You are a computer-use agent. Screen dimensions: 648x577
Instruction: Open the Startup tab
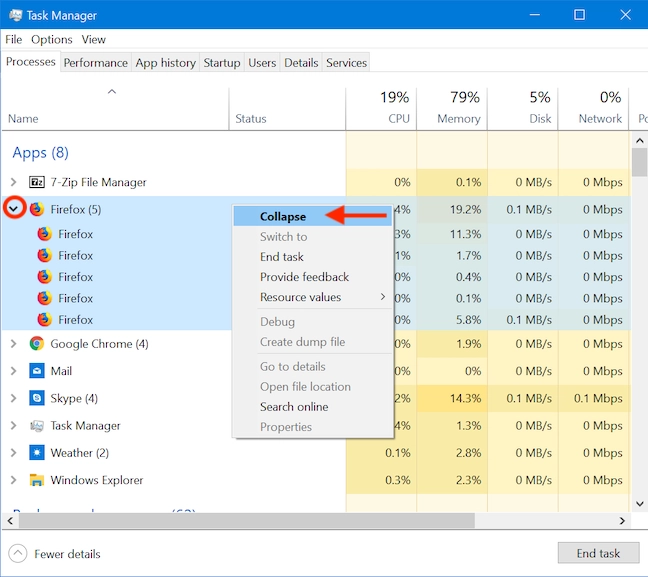[x=222, y=63]
